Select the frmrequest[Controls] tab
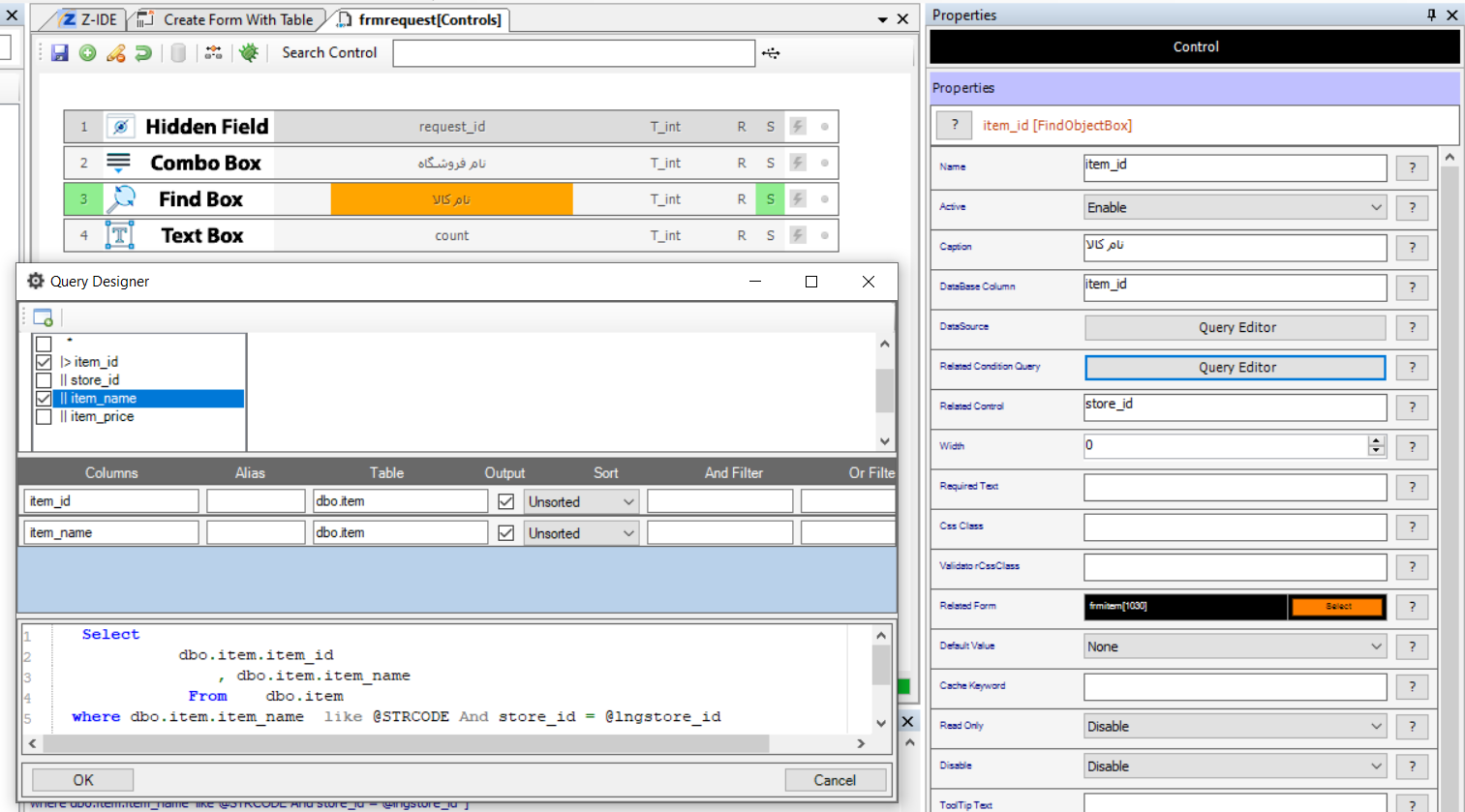This screenshot has width=1465, height=812. click(x=420, y=19)
